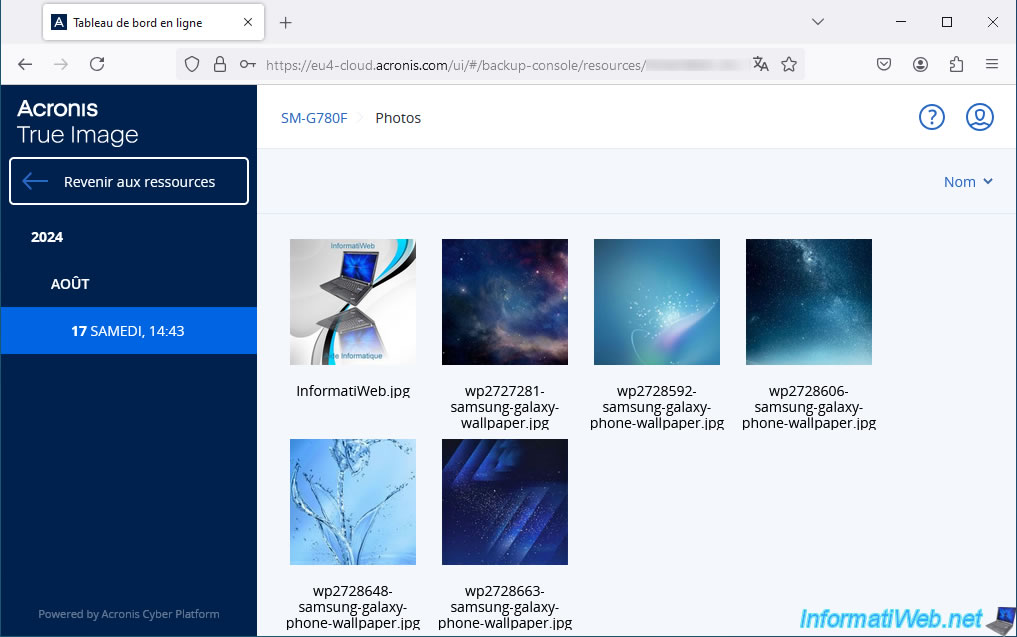List all tabs with chevron button
This screenshot has height=637, width=1017.
pyautogui.click(x=818, y=22)
